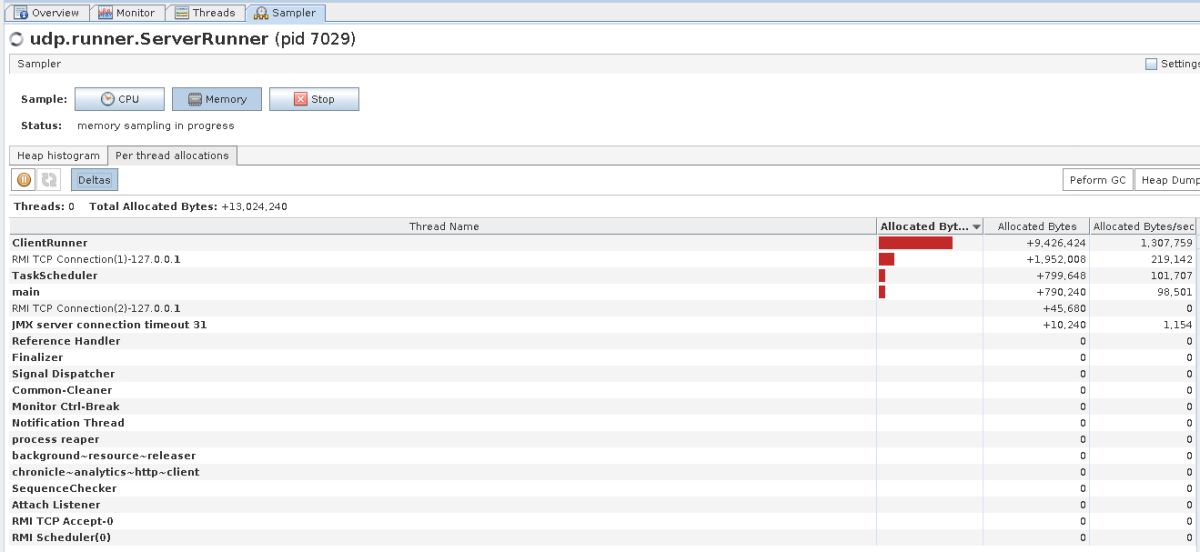This screenshot has height=552, width=1200.
Task: Click the Overview tab icon
Action: [x=20, y=13]
